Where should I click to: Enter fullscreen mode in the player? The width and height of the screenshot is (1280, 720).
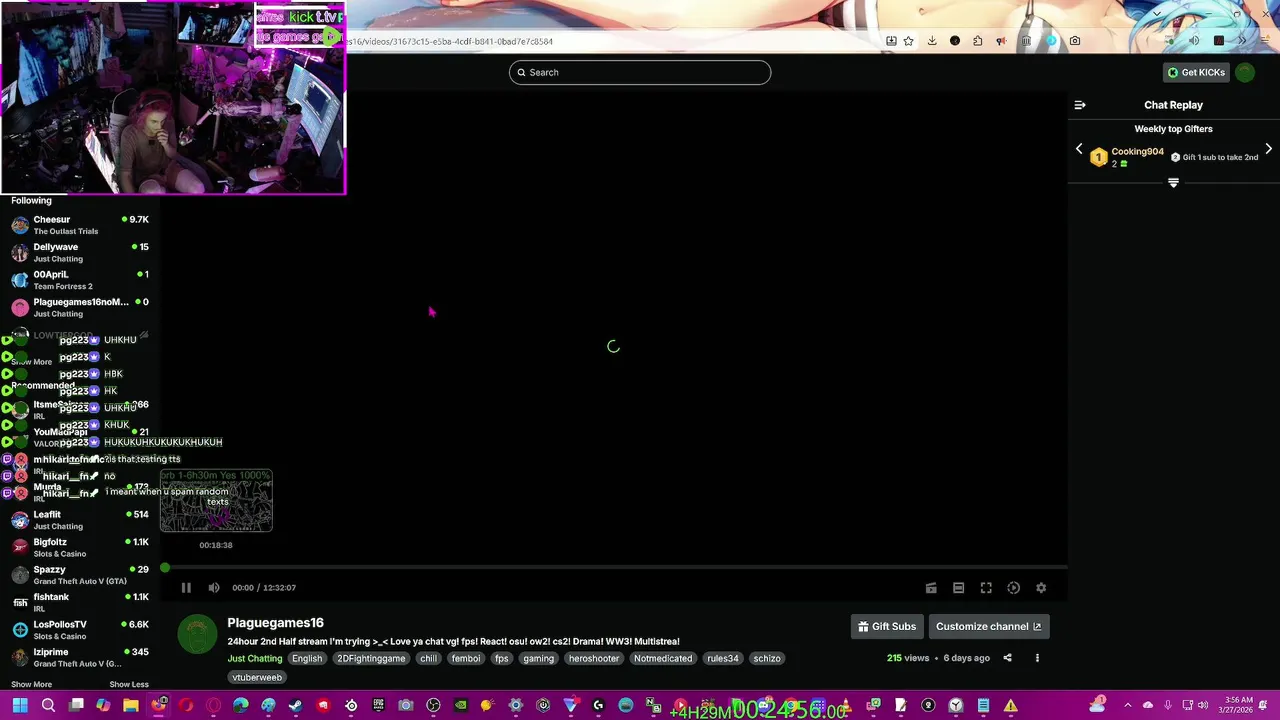(986, 588)
